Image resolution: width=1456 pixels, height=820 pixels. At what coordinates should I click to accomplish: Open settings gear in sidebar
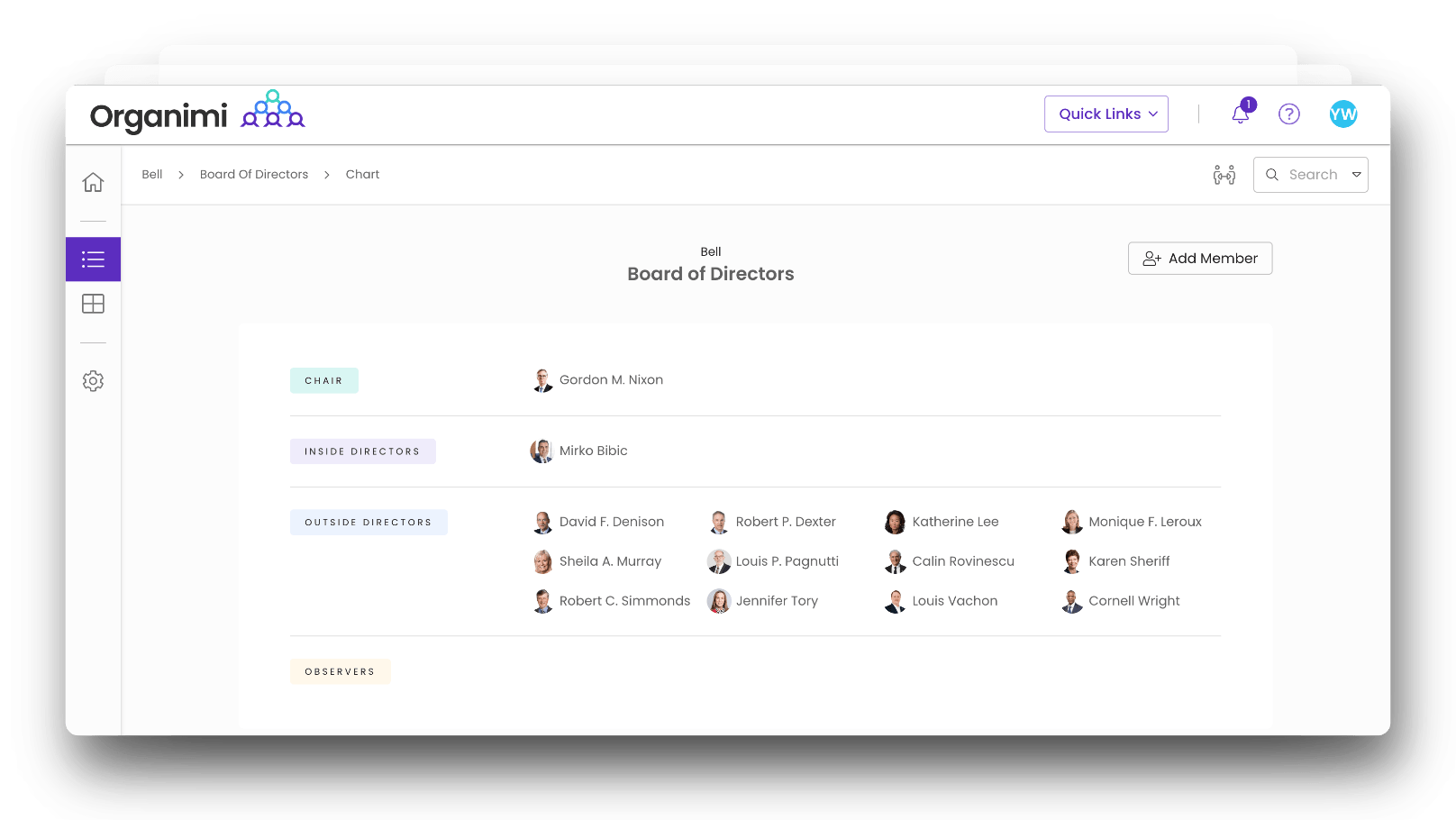click(93, 381)
